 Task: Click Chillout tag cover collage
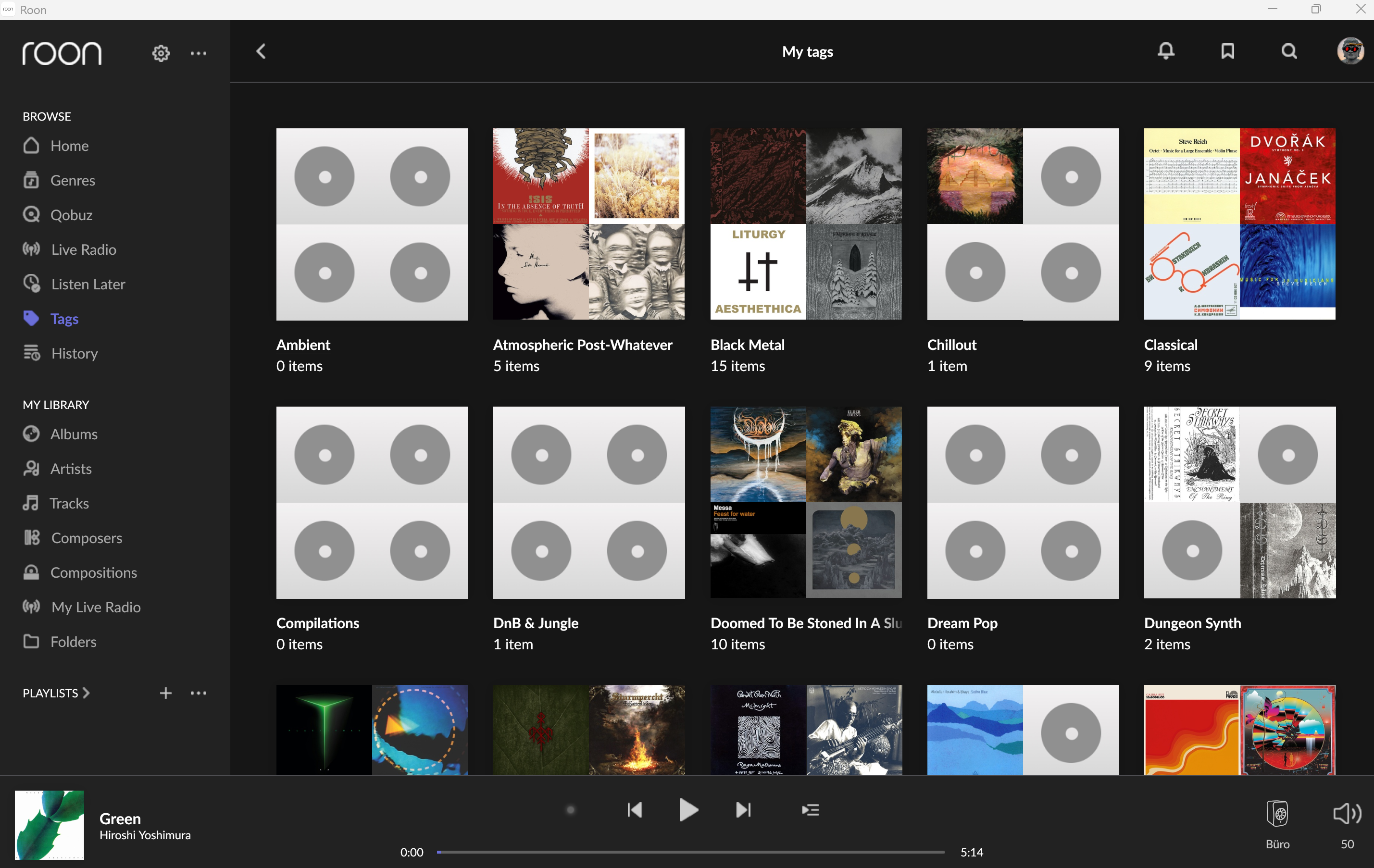point(1023,224)
